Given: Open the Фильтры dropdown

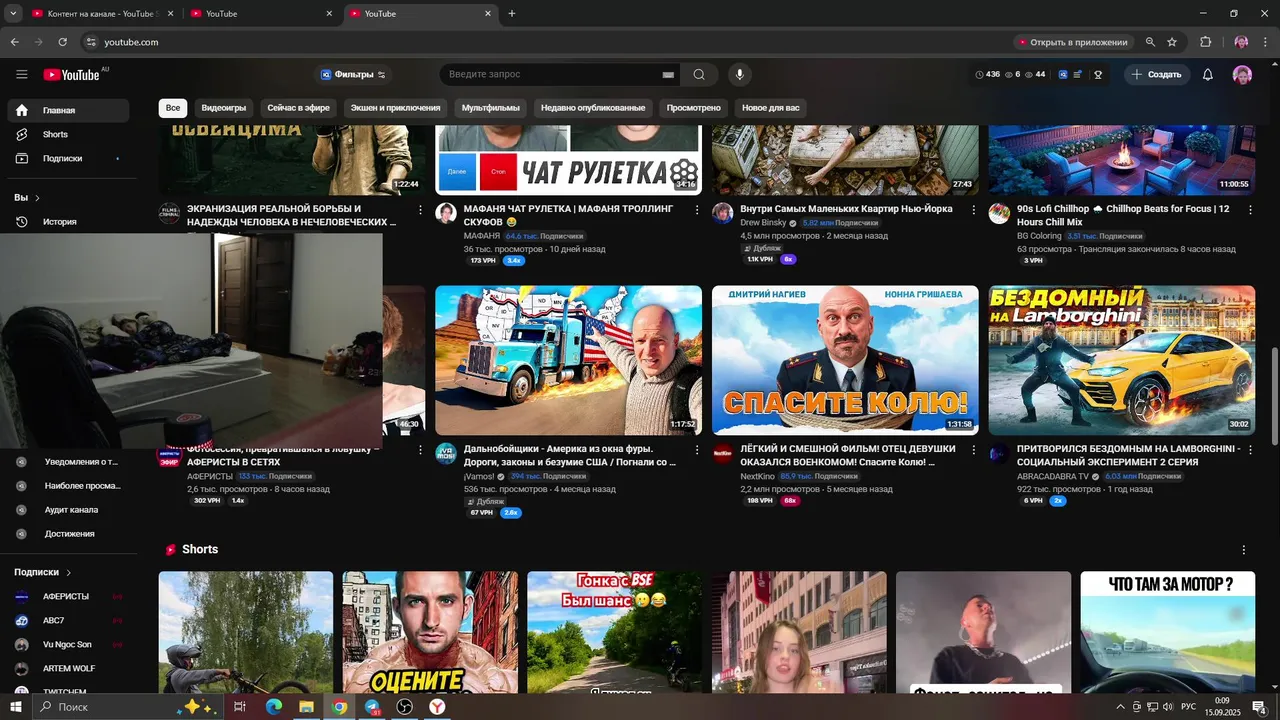Looking at the screenshot, I should pyautogui.click(x=353, y=75).
